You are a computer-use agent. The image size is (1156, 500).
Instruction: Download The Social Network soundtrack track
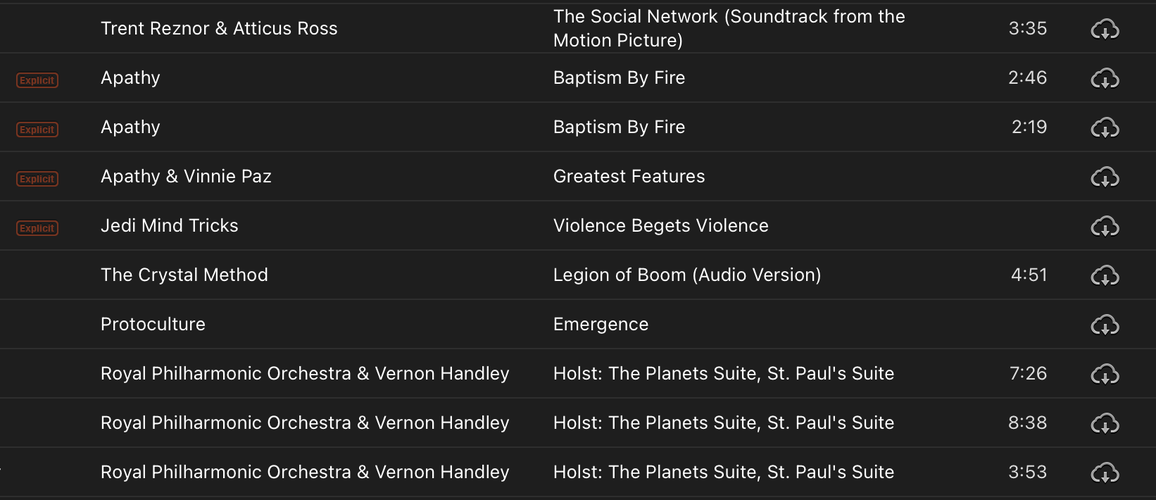[x=1104, y=29]
